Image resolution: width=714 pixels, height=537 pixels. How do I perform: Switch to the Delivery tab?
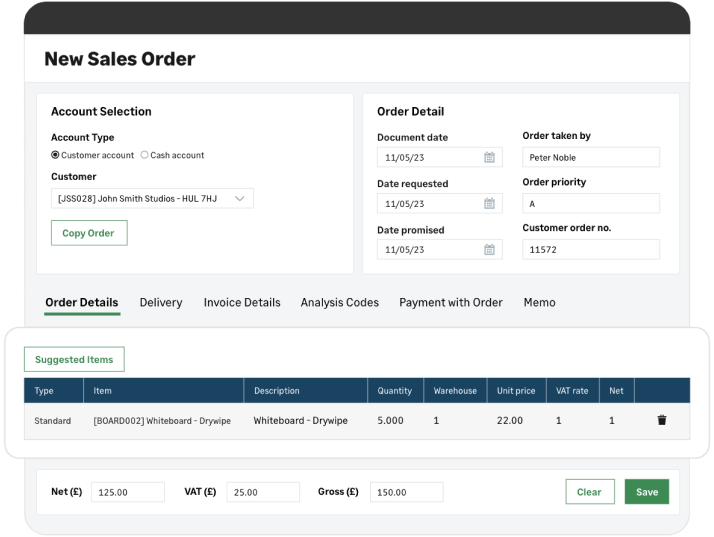coord(161,302)
